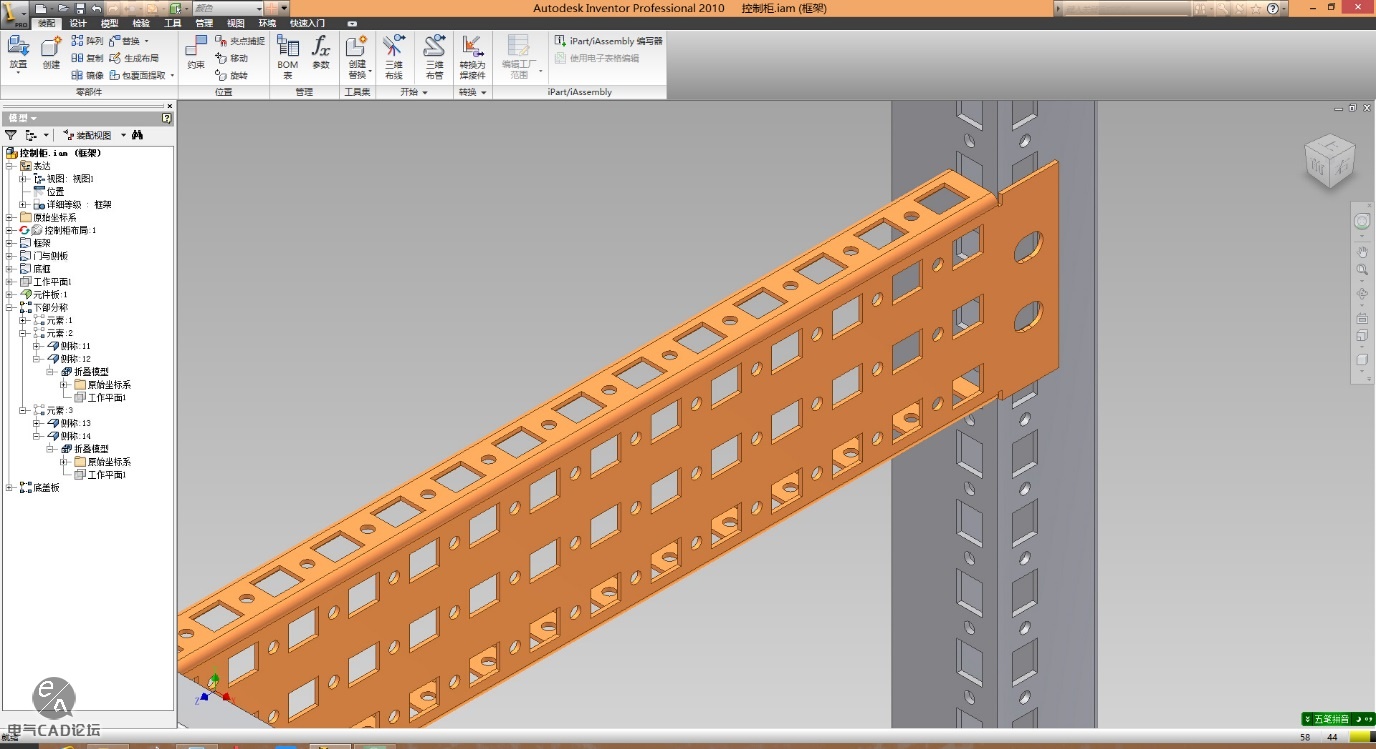Image resolution: width=1376 pixels, height=749 pixels.
Task: Click the browser filter funnel icon
Action: coord(10,135)
